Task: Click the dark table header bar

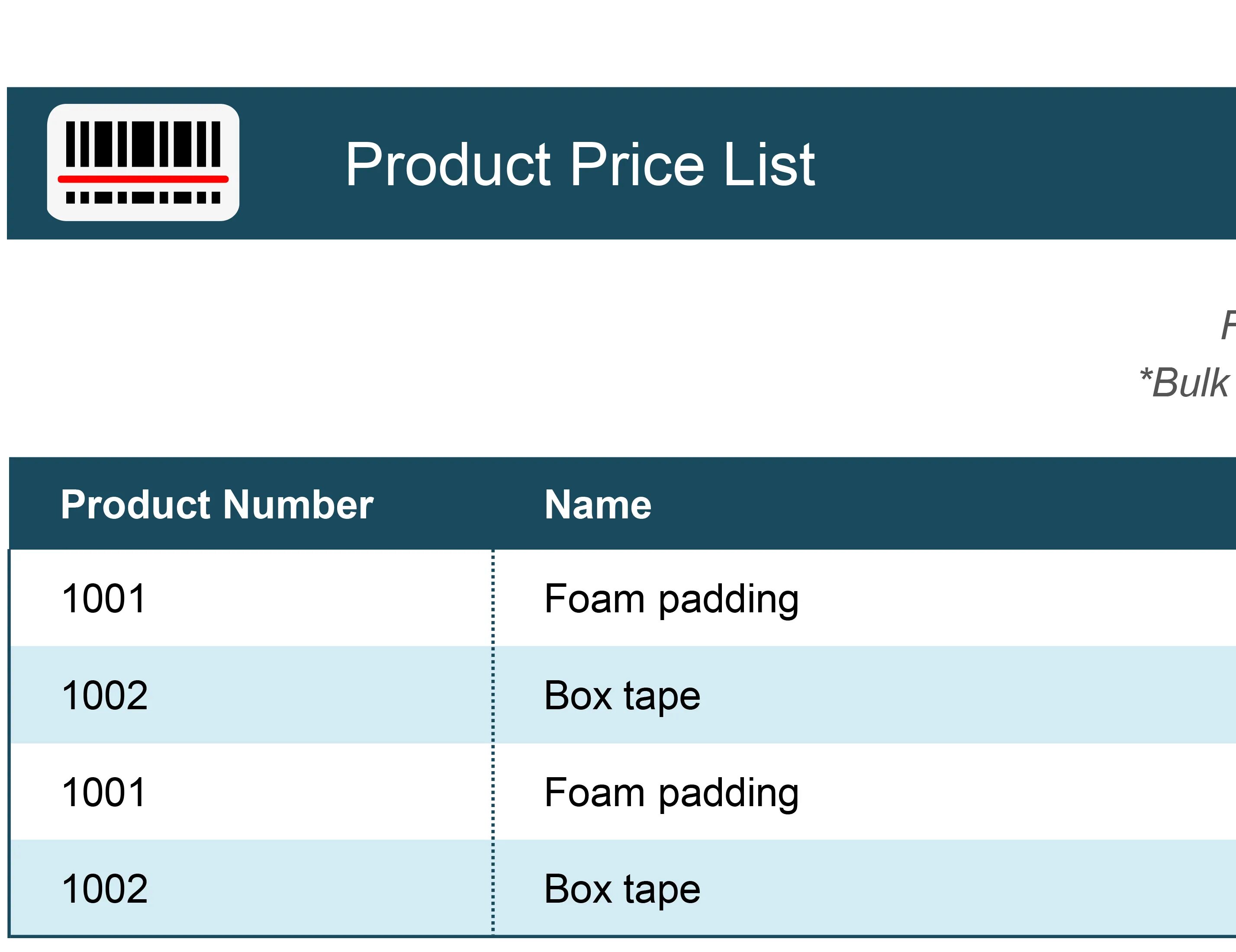Action: click(622, 503)
